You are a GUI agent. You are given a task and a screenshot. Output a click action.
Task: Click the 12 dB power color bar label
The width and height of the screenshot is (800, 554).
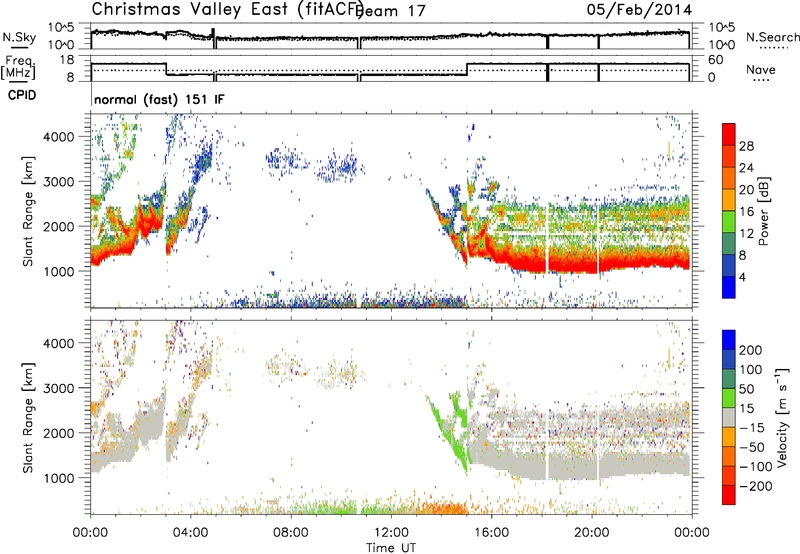pyautogui.click(x=746, y=234)
